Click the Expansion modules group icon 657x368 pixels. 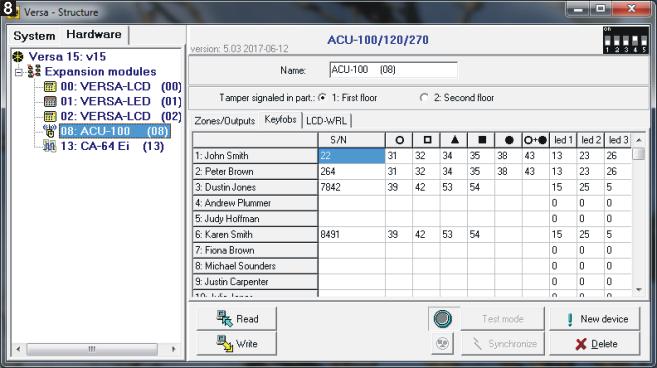(x=34, y=71)
